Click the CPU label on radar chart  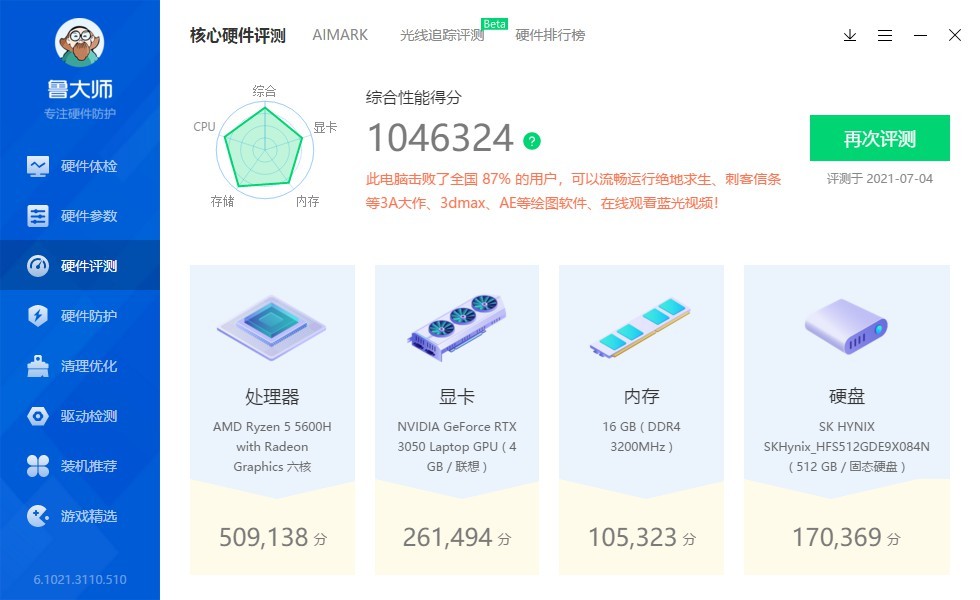click(x=204, y=126)
